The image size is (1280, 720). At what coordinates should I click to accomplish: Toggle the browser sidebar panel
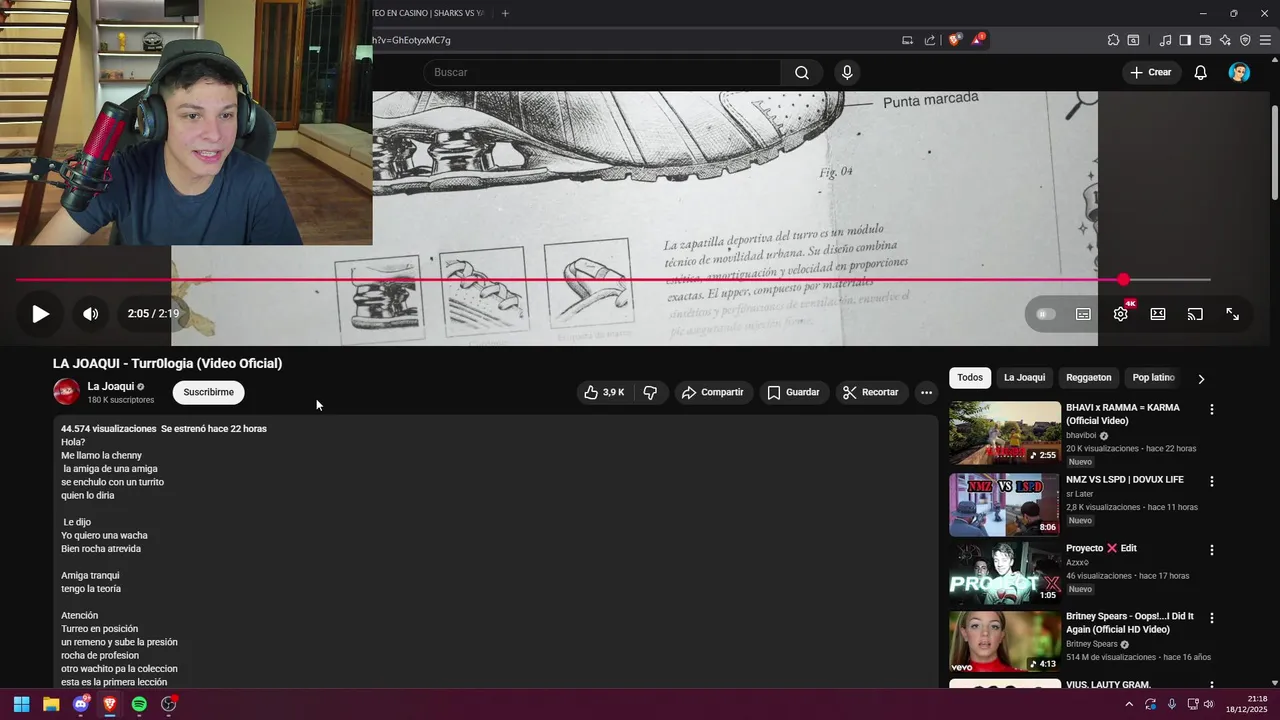click(x=1185, y=40)
